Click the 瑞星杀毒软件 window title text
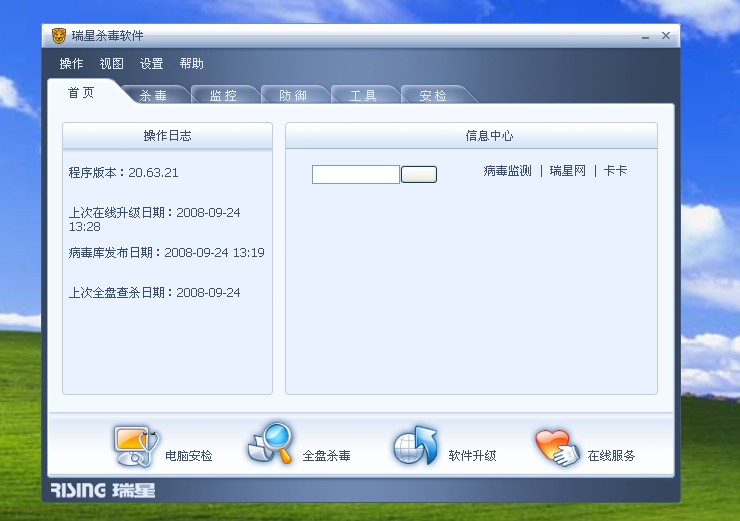The height and width of the screenshot is (521, 740). (108, 36)
